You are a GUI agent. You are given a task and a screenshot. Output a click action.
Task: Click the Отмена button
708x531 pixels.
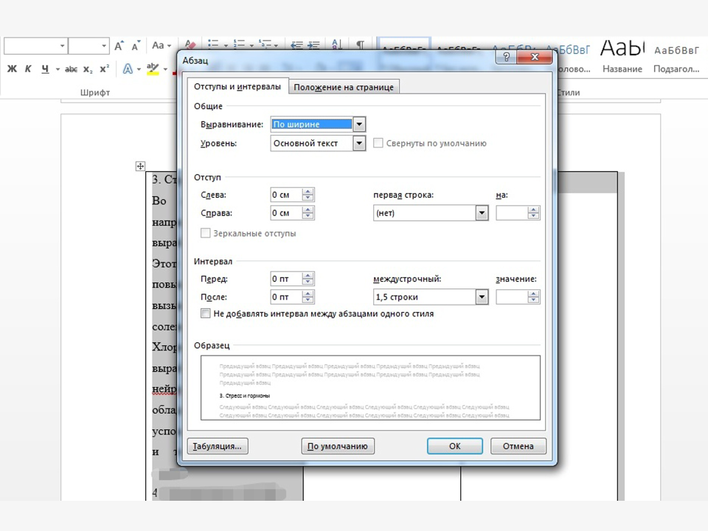click(518, 446)
